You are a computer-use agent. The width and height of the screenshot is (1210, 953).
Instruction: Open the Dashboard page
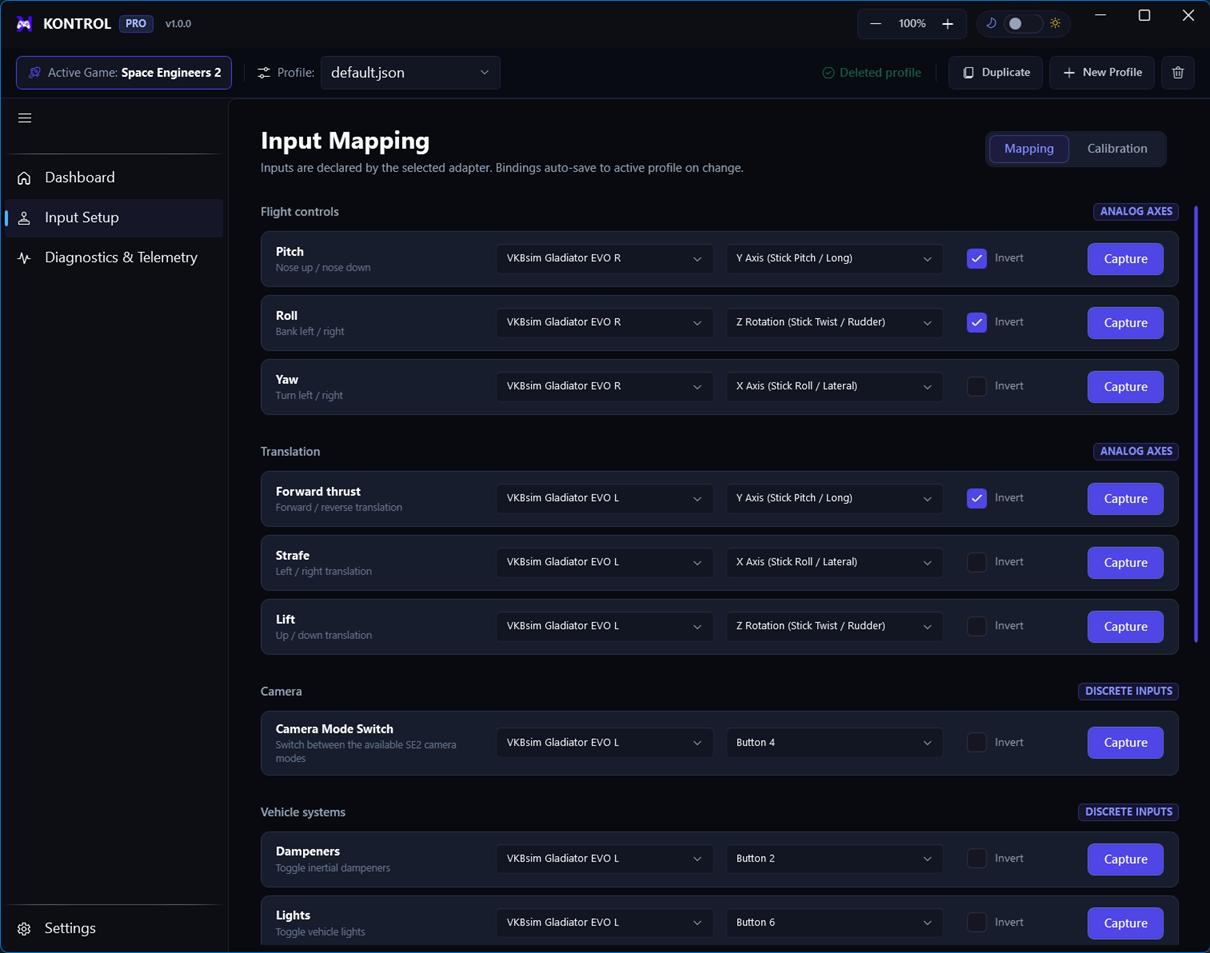point(114,178)
